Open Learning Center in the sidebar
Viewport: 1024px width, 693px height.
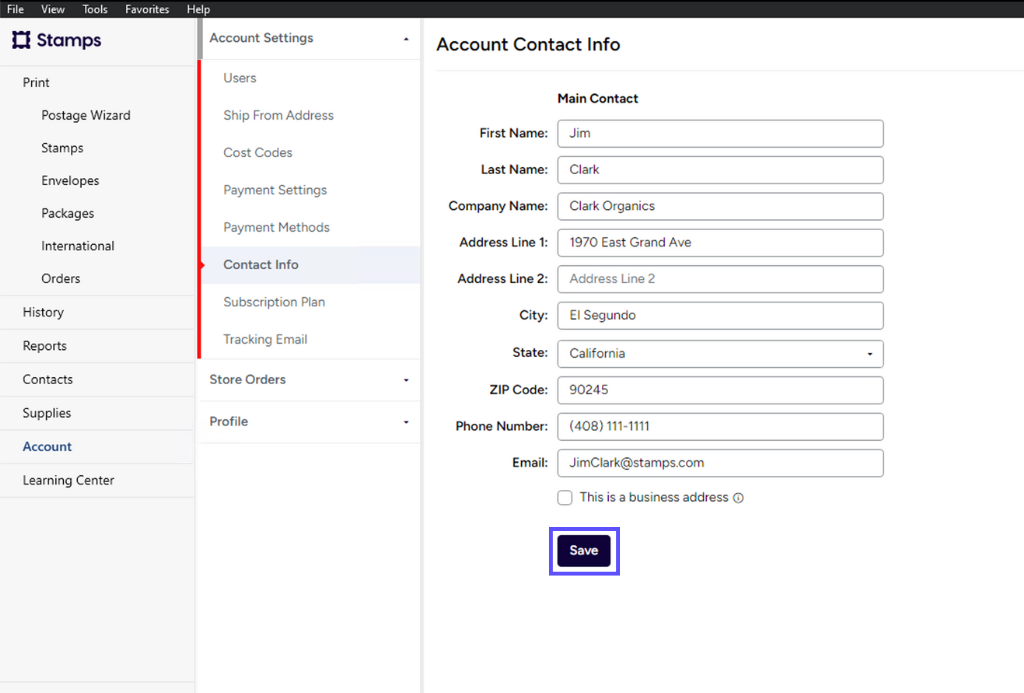[x=97, y=480]
